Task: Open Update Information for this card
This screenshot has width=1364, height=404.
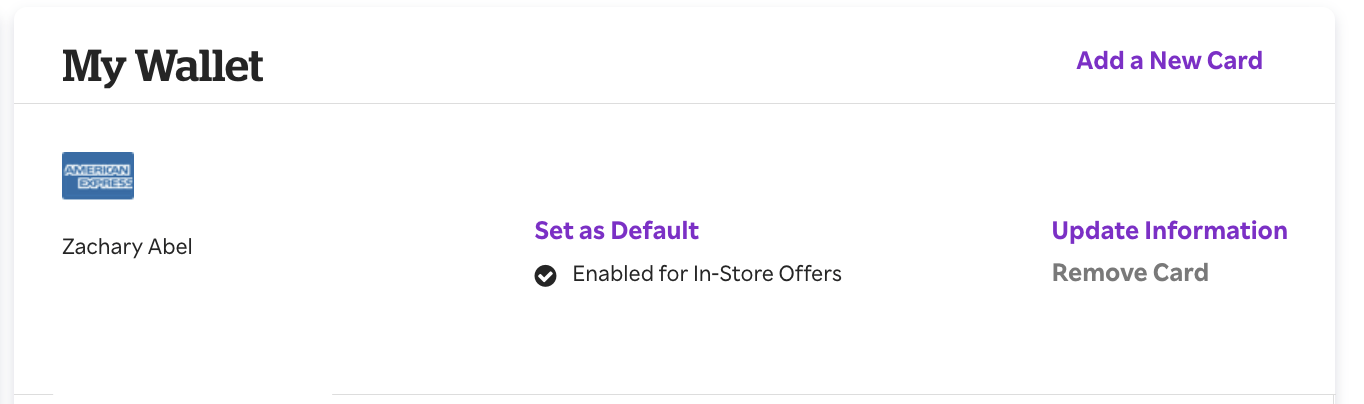Action: coord(1169,231)
